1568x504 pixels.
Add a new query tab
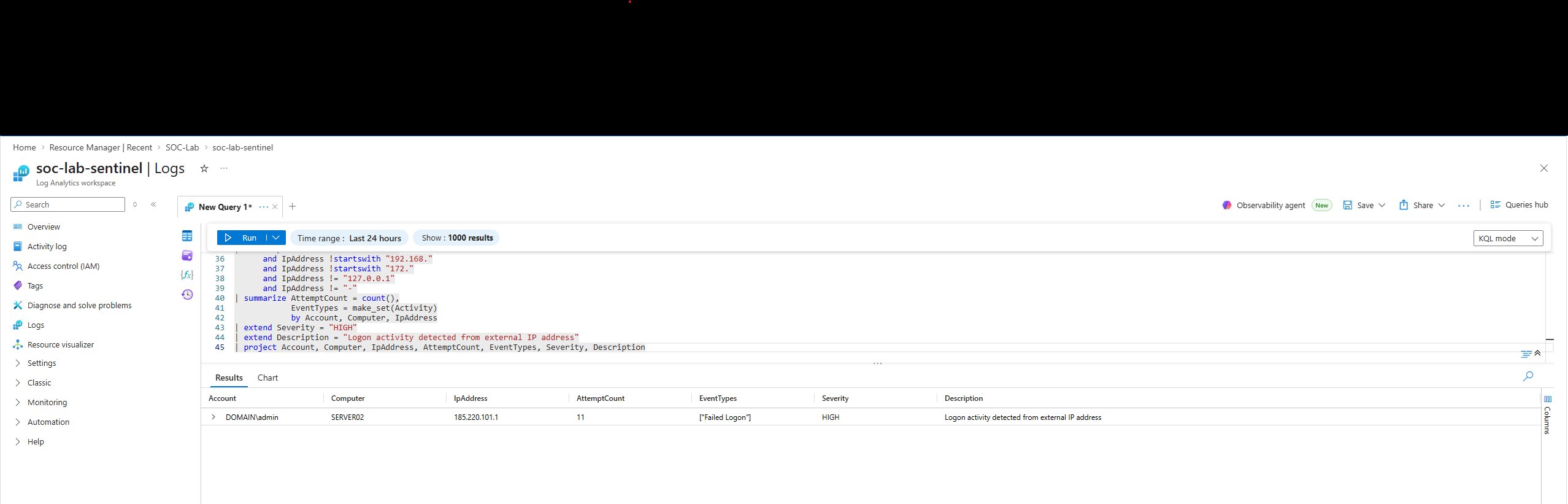pos(293,206)
